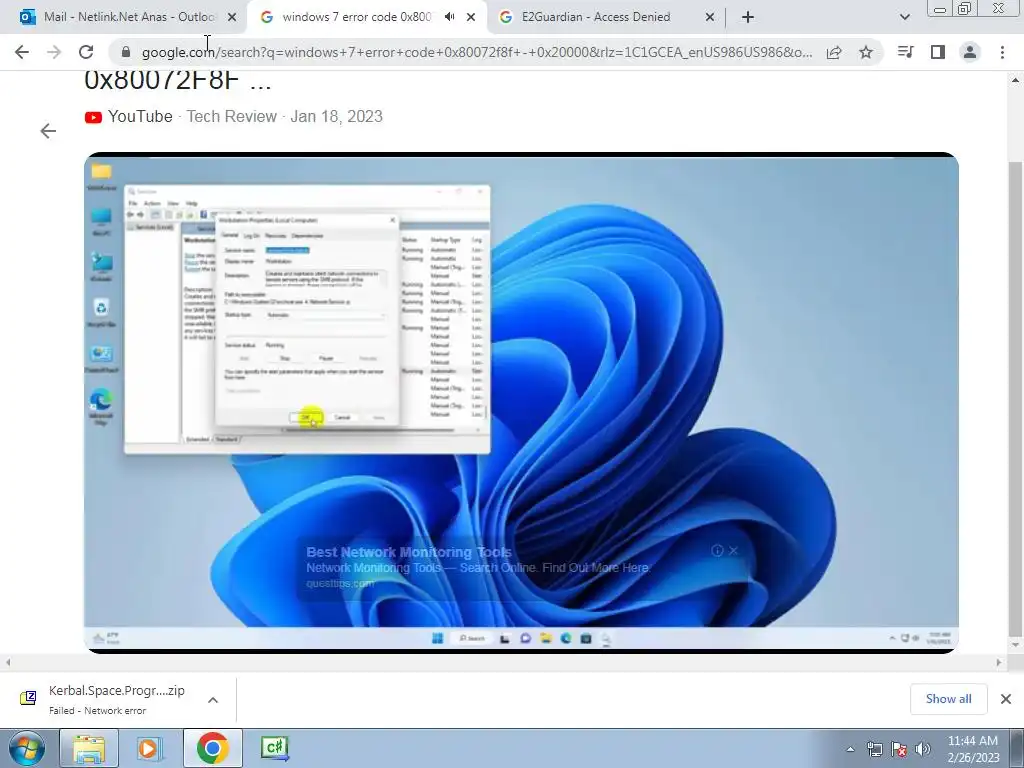Viewport: 1024px width, 768px height.
Task: Switch to the Outlook Mail tab
Action: pos(127,17)
